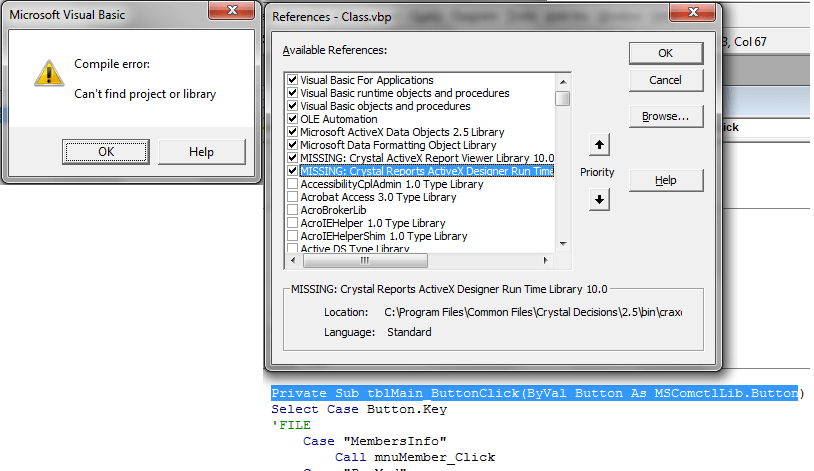This screenshot has height=471, width=814.
Task: Uncheck Visual Basic For Applications reference
Action: (292, 80)
